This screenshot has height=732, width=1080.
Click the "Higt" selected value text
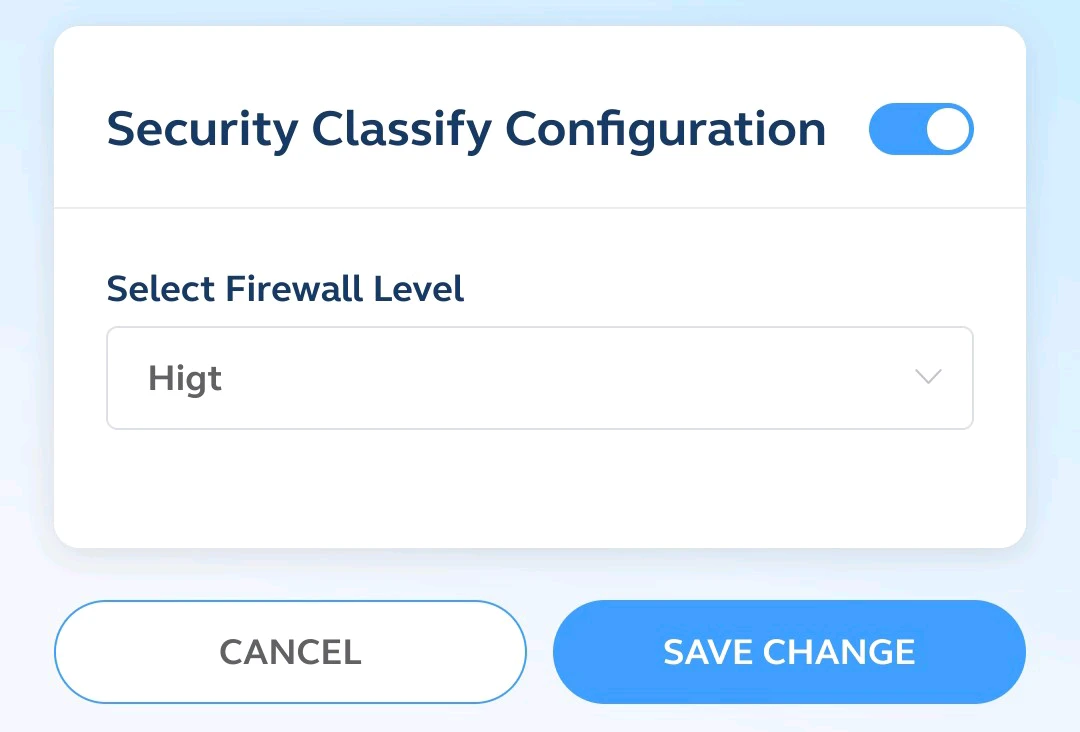click(x=185, y=379)
